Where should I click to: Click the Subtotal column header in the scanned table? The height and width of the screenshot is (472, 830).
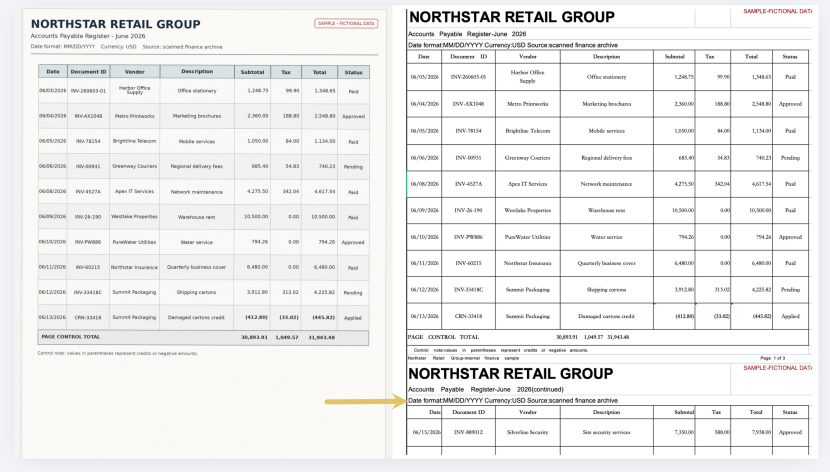pyautogui.click(x=252, y=71)
